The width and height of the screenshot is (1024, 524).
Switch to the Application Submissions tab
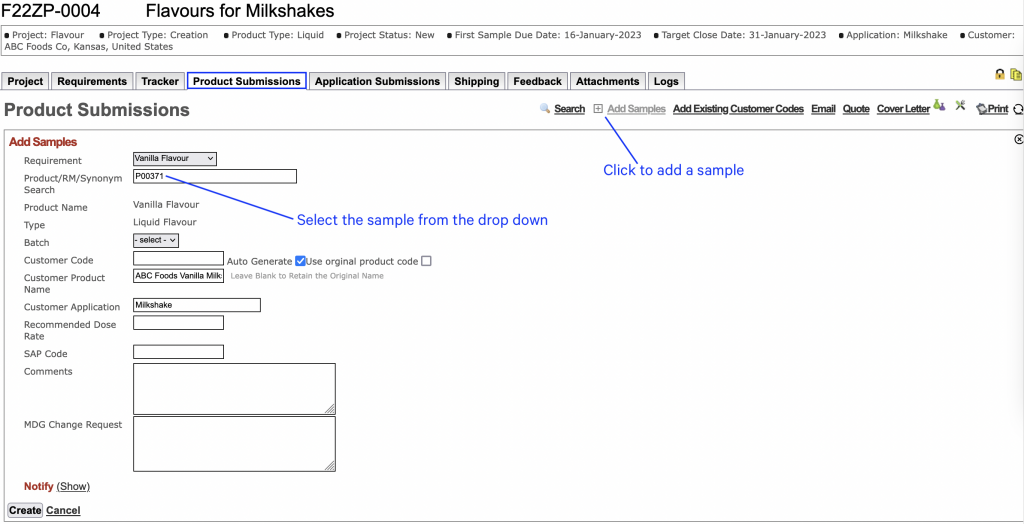click(x=377, y=81)
